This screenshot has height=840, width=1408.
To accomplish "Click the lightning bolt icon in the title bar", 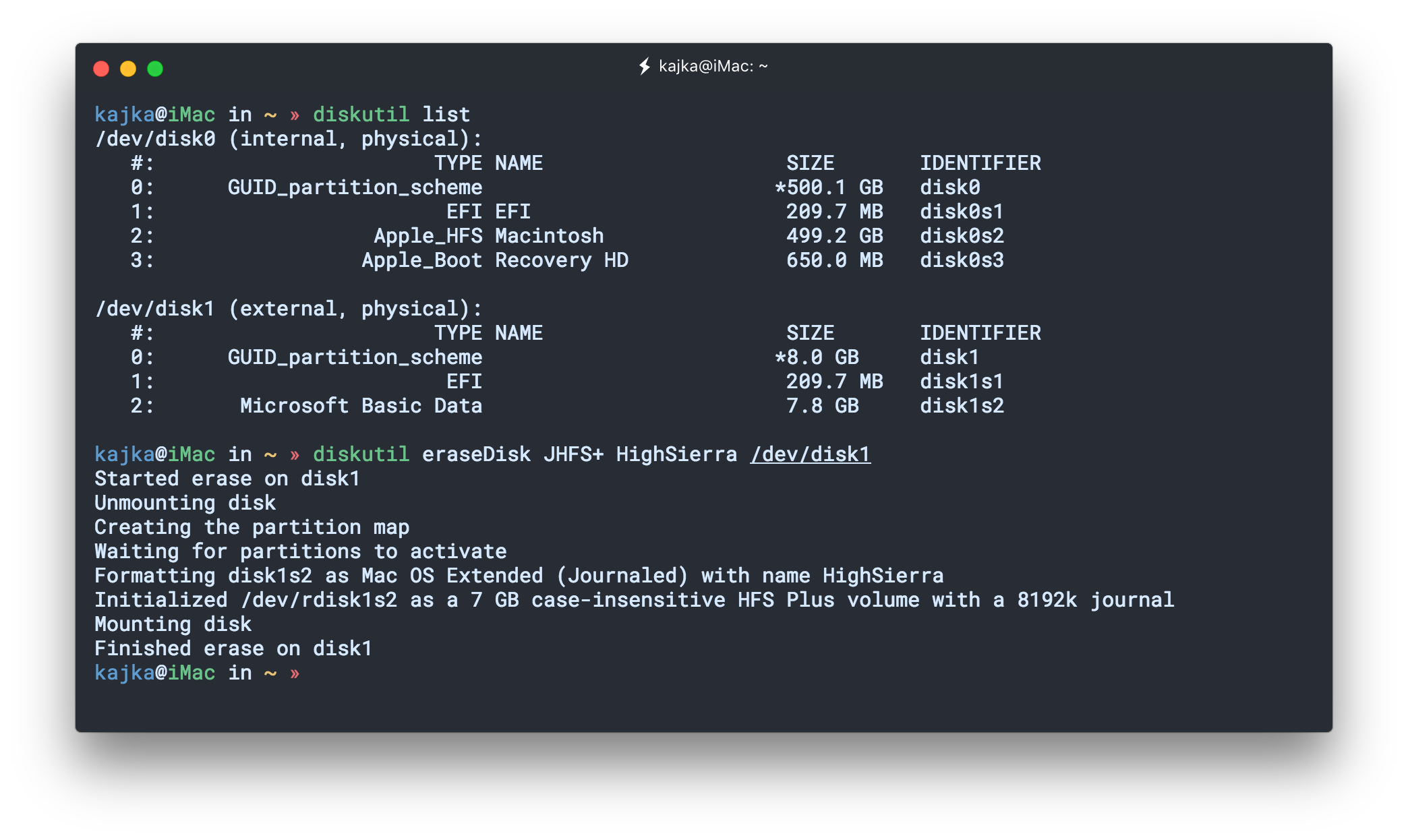I will (x=643, y=66).
